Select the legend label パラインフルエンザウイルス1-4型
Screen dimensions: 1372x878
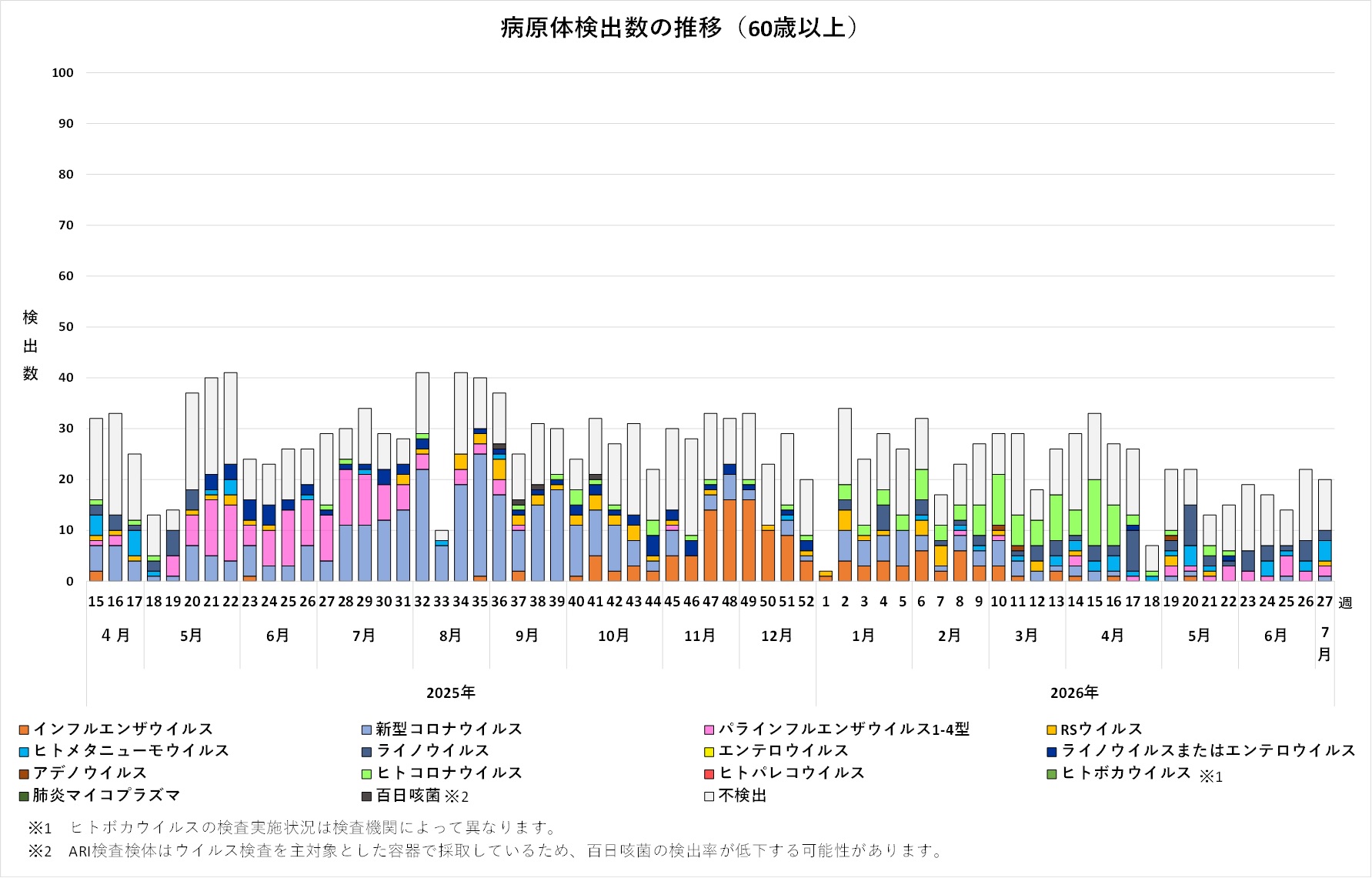[844, 729]
